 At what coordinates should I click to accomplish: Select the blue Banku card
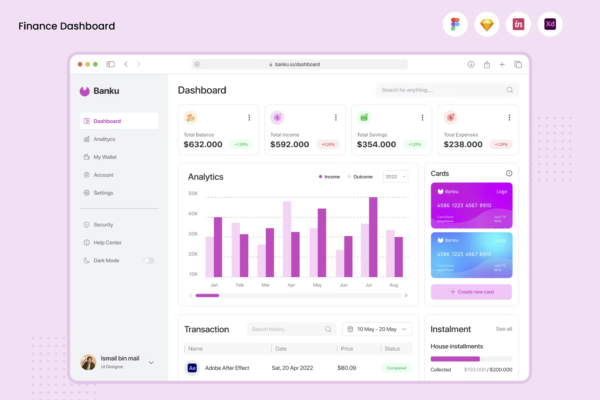[471, 255]
